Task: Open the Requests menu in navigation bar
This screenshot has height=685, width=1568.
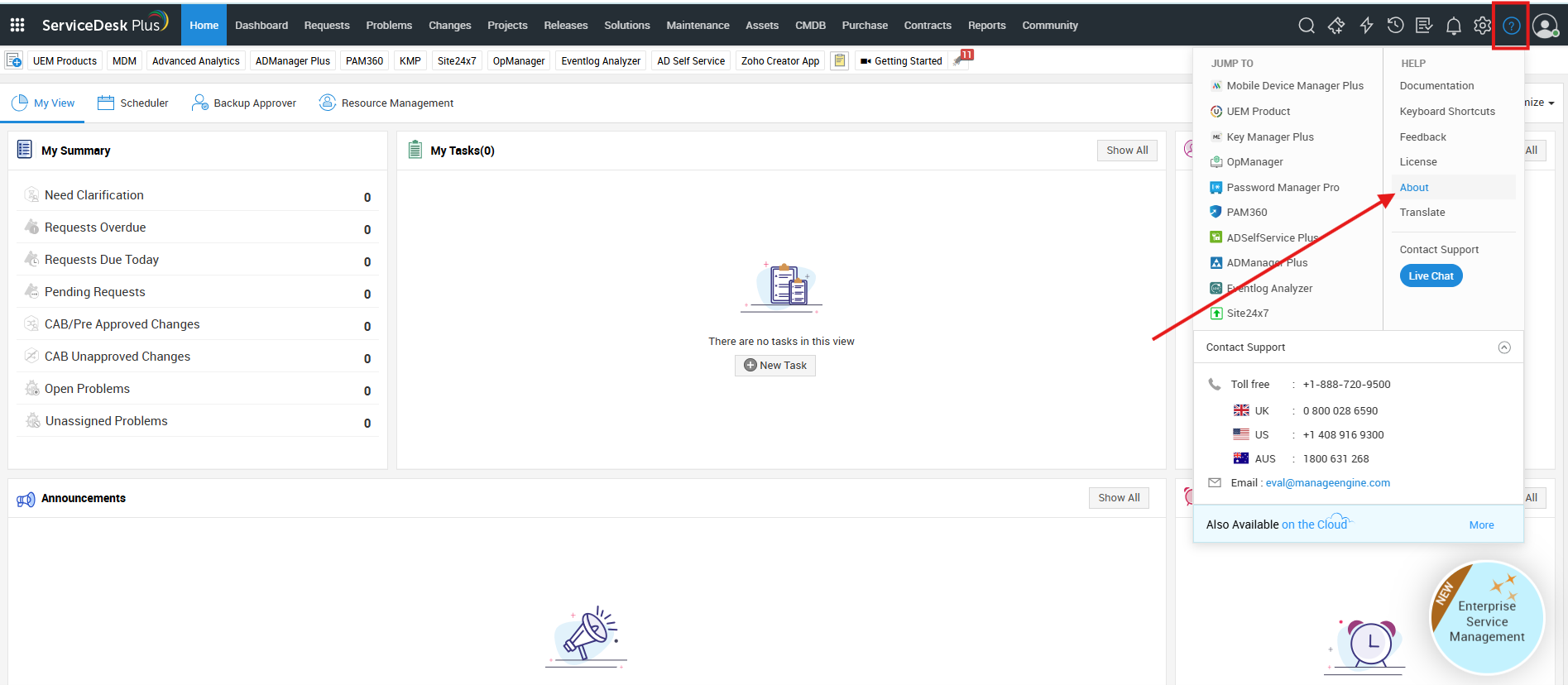Action: click(327, 26)
